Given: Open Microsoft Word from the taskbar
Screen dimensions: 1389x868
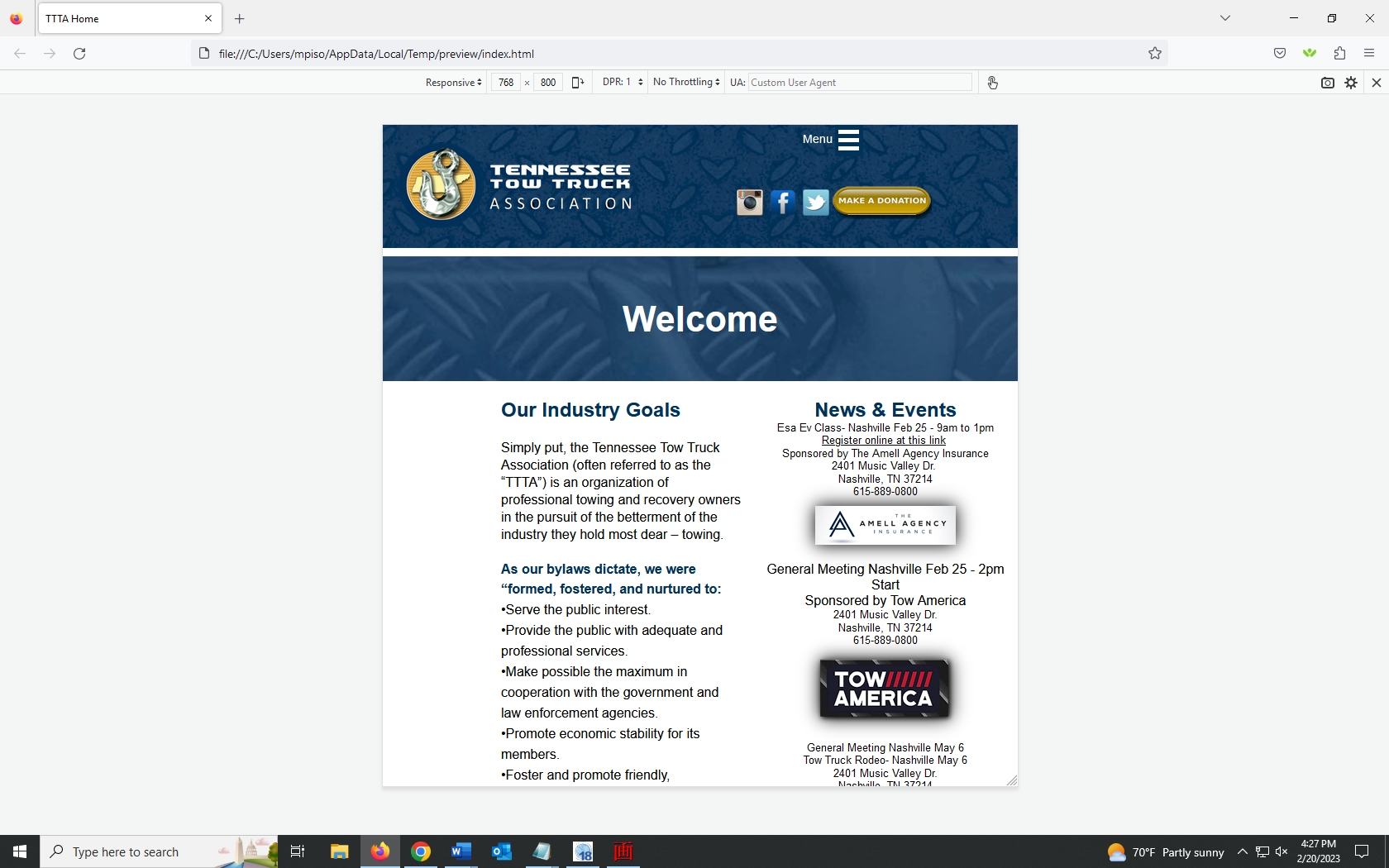Looking at the screenshot, I should [461, 851].
